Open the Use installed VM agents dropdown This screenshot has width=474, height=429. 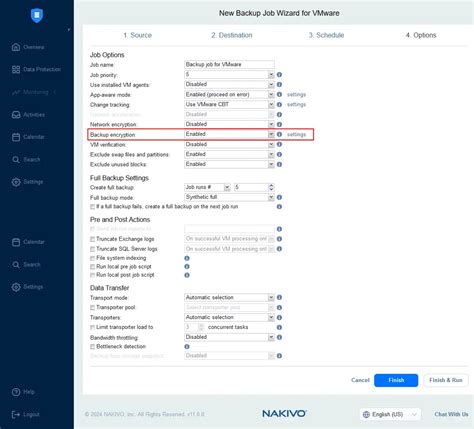[229, 85]
